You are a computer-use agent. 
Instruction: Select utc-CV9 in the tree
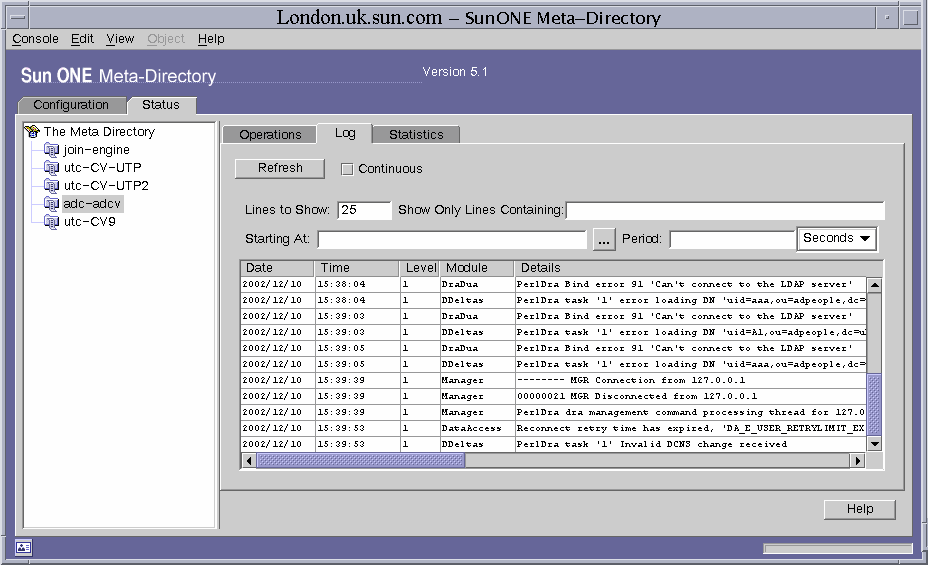coord(89,221)
